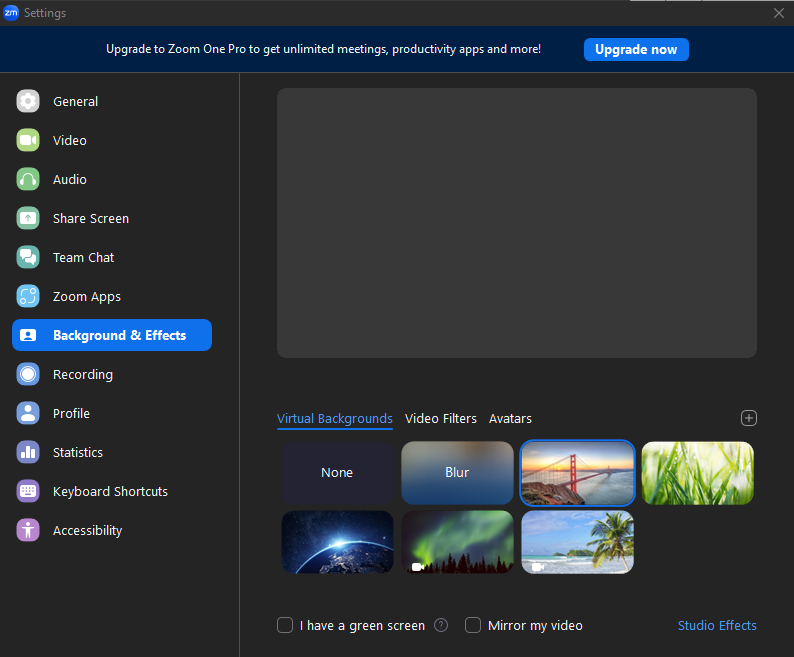Open Profile settings section

point(112,413)
